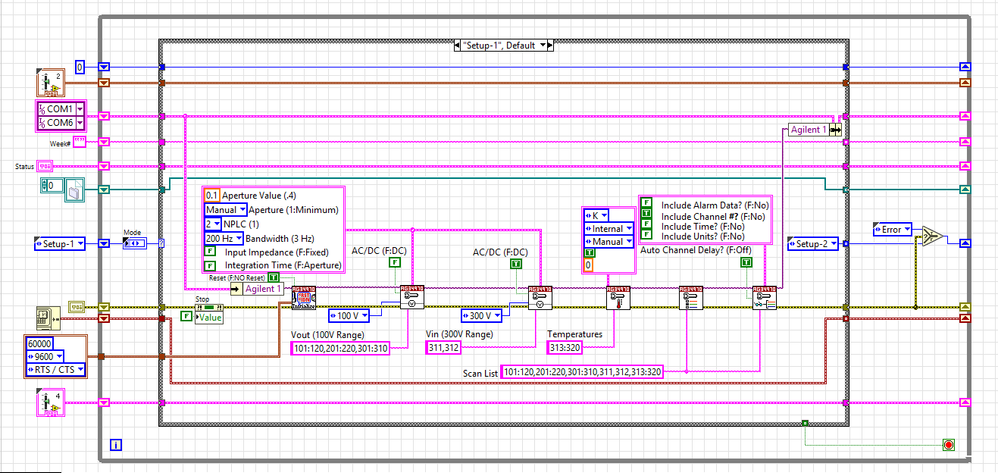Toggle the Reset True boolean constant
This screenshot has height=473, width=998.
274,277
